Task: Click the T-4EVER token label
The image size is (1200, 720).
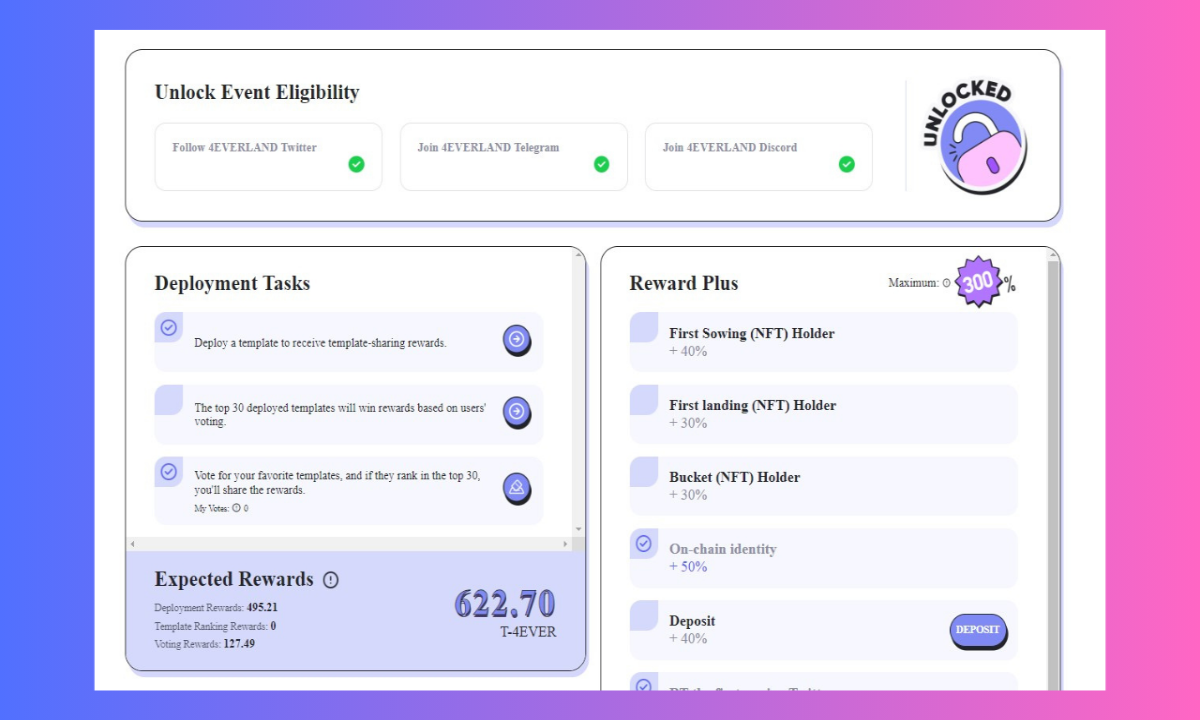Action: pyautogui.click(x=528, y=632)
